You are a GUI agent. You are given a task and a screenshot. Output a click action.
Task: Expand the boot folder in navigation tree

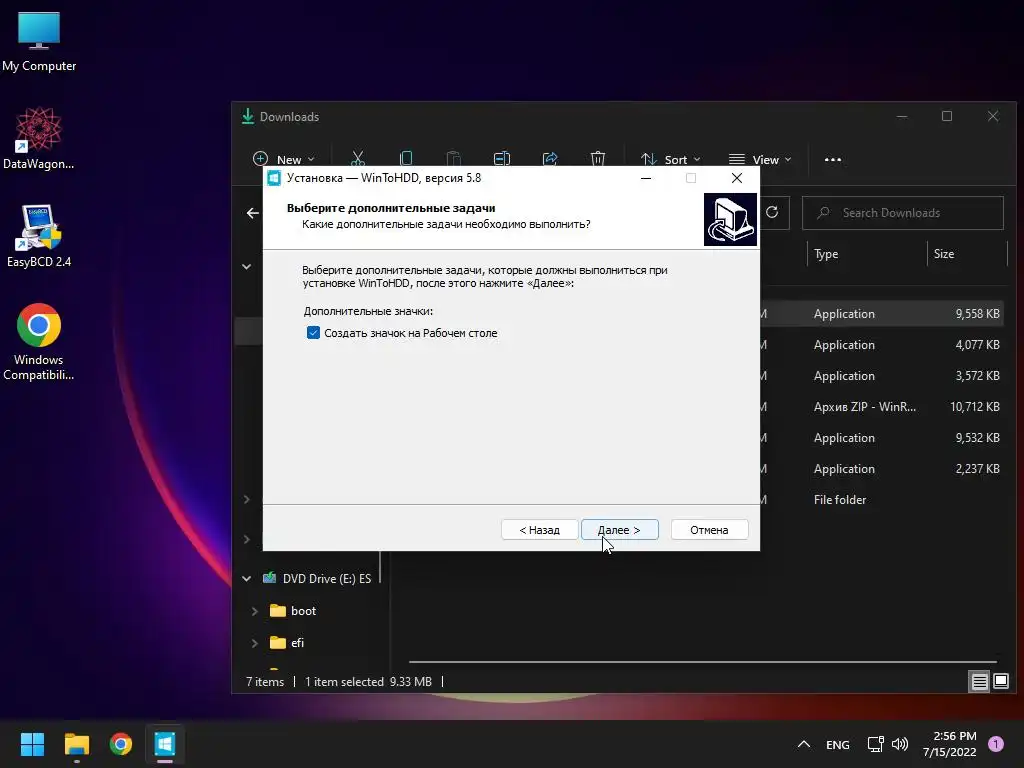click(x=255, y=611)
